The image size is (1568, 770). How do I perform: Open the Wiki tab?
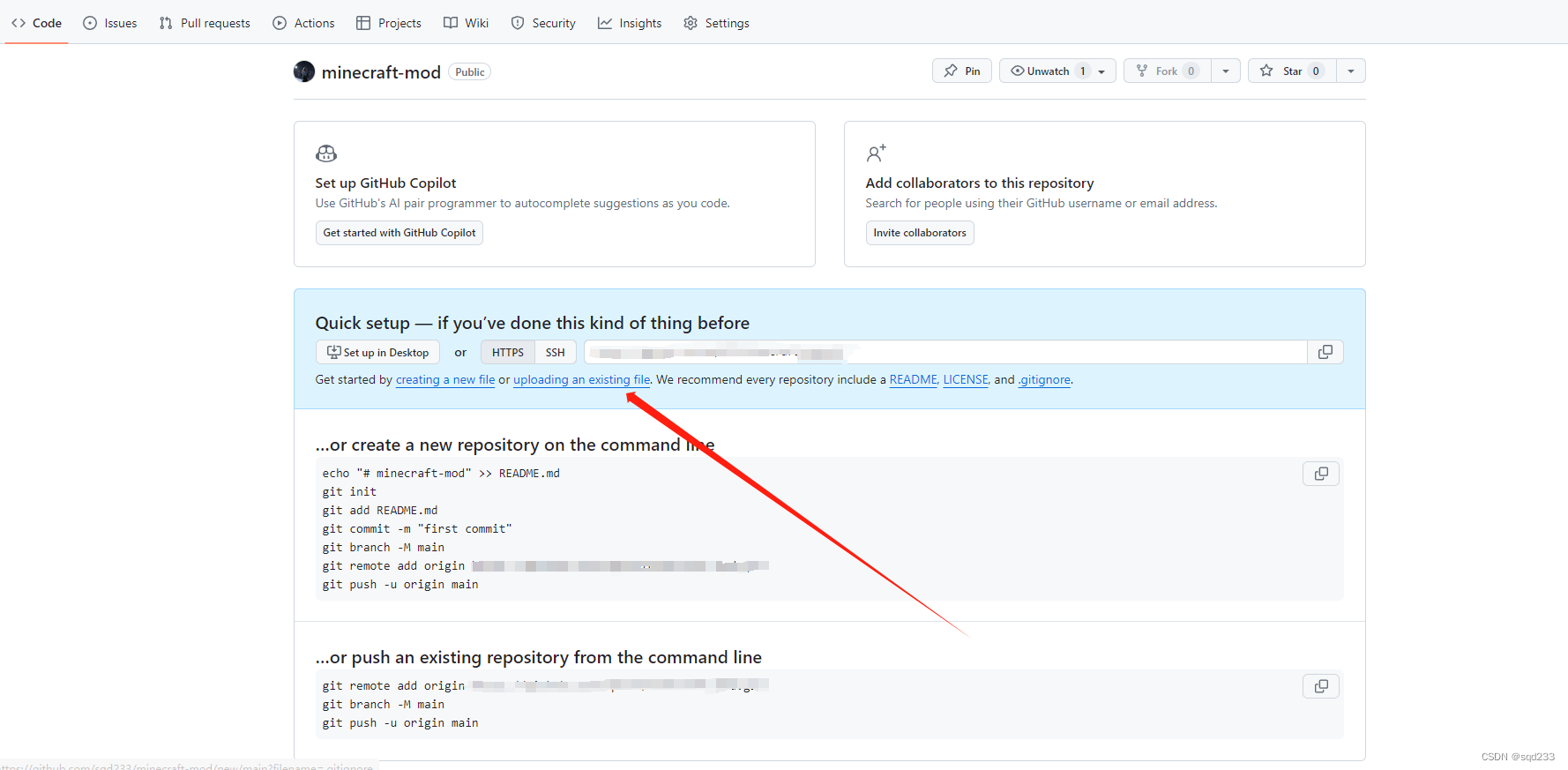(466, 23)
